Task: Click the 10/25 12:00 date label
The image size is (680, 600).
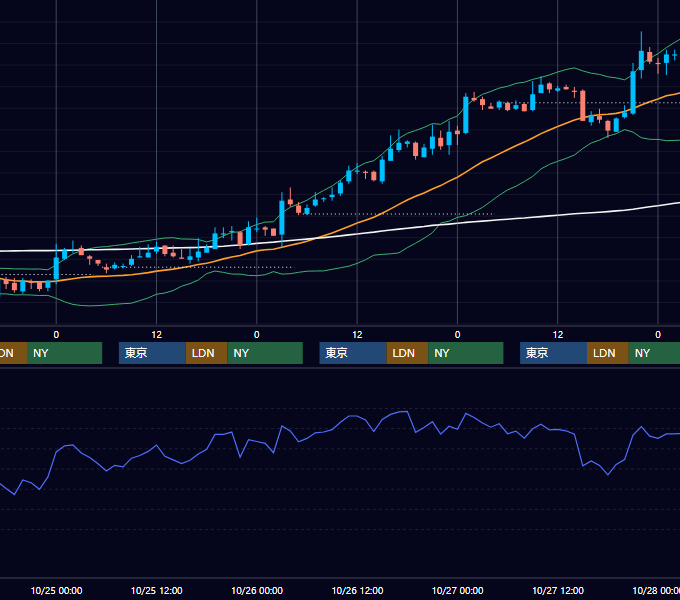Action: click(x=157, y=590)
